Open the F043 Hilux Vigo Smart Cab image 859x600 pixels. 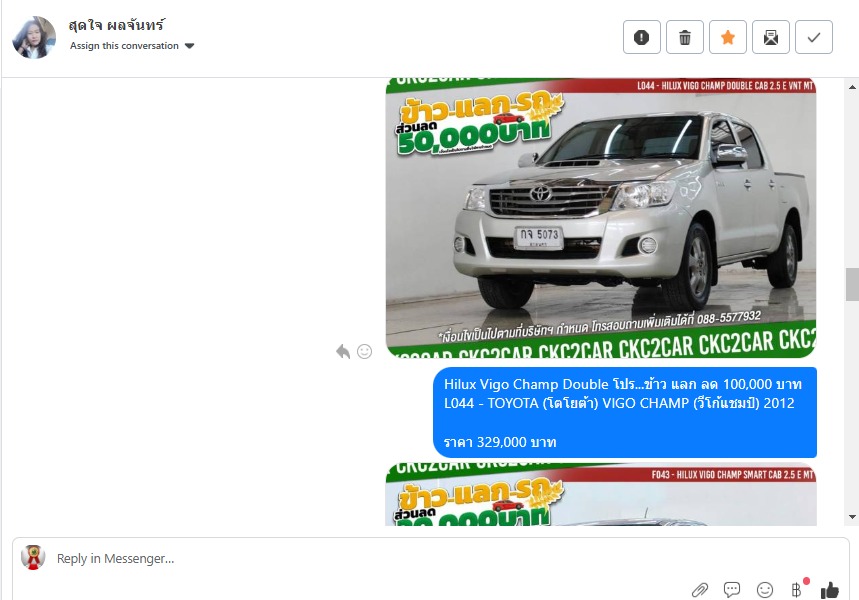tap(601, 494)
